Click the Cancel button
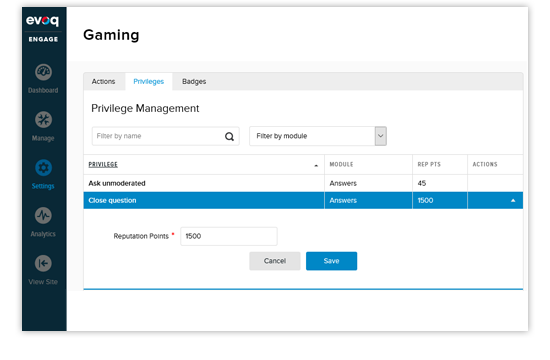The width and height of the screenshot is (550, 360). click(x=275, y=261)
